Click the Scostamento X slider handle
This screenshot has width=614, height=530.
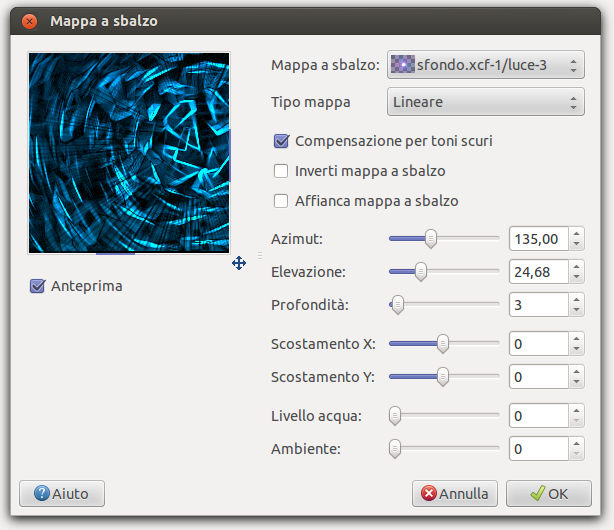(x=443, y=344)
